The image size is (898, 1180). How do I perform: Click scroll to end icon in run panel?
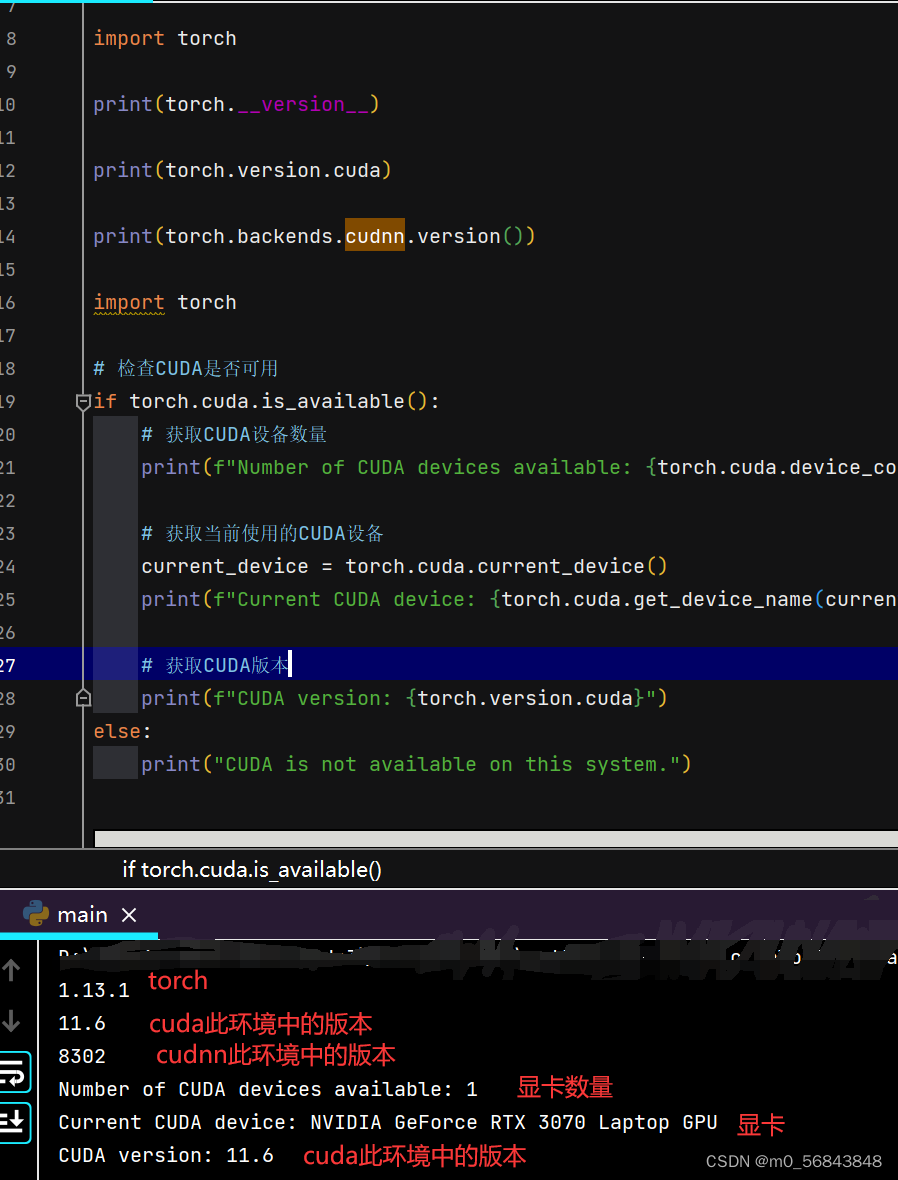pyautogui.click(x=14, y=1123)
